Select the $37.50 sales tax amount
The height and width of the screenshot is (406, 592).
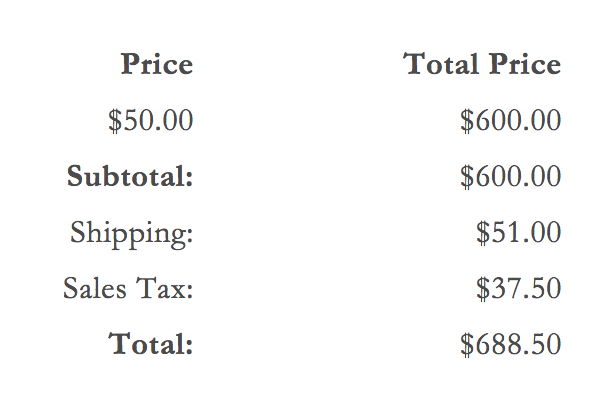point(518,288)
